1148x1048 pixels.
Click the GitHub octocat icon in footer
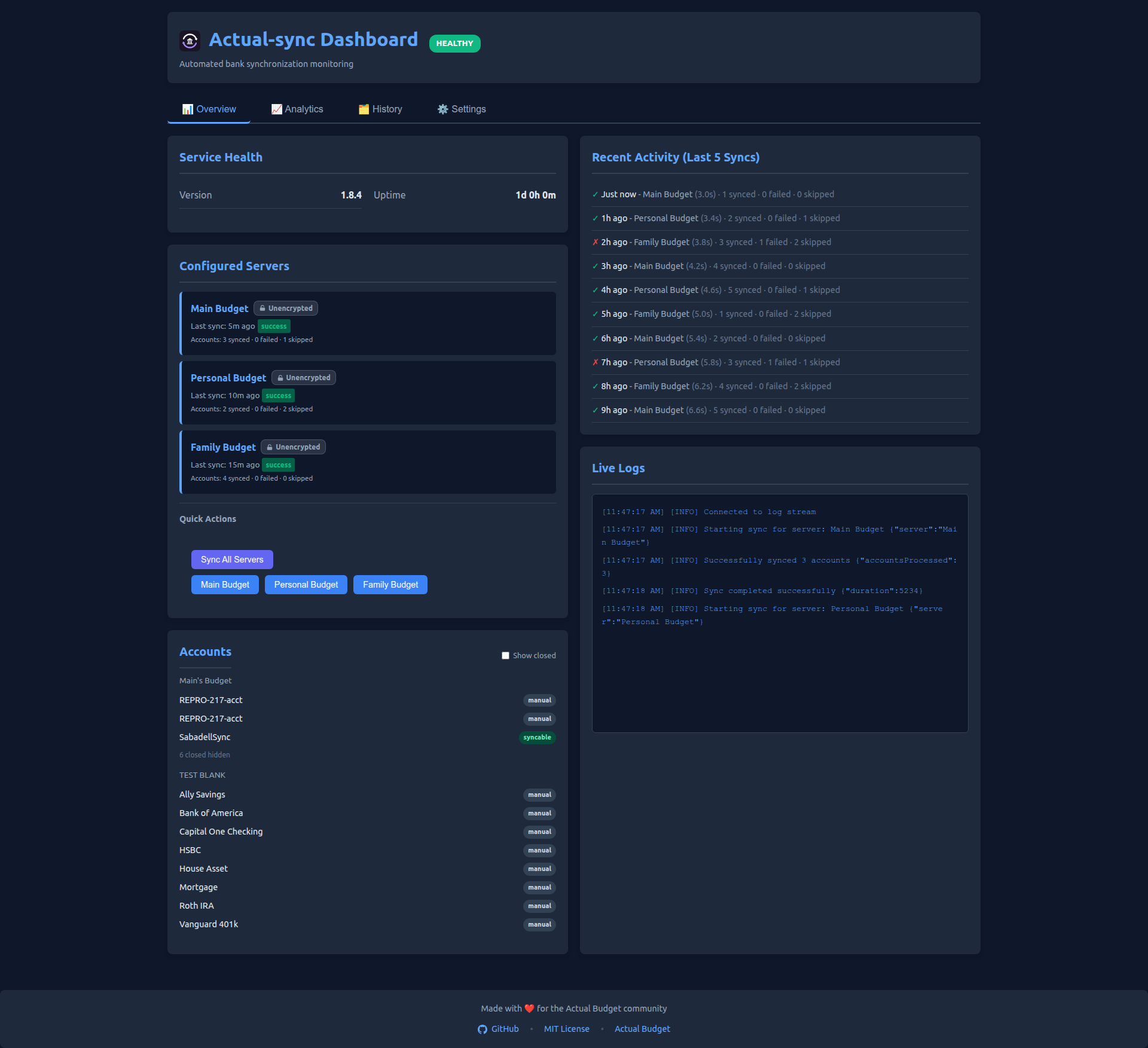pos(483,1029)
